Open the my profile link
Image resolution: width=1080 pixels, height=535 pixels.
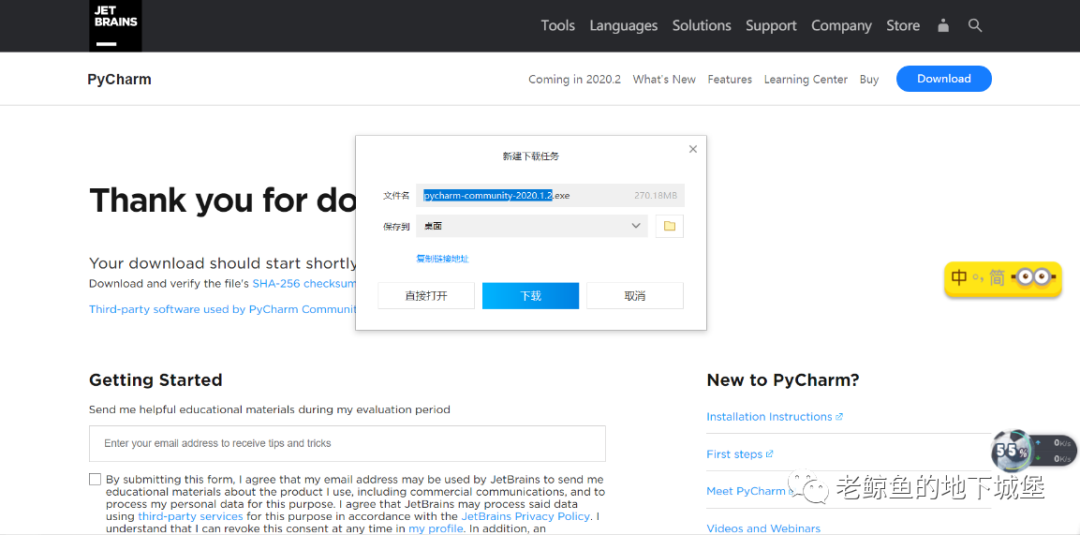pyautogui.click(x=436, y=528)
